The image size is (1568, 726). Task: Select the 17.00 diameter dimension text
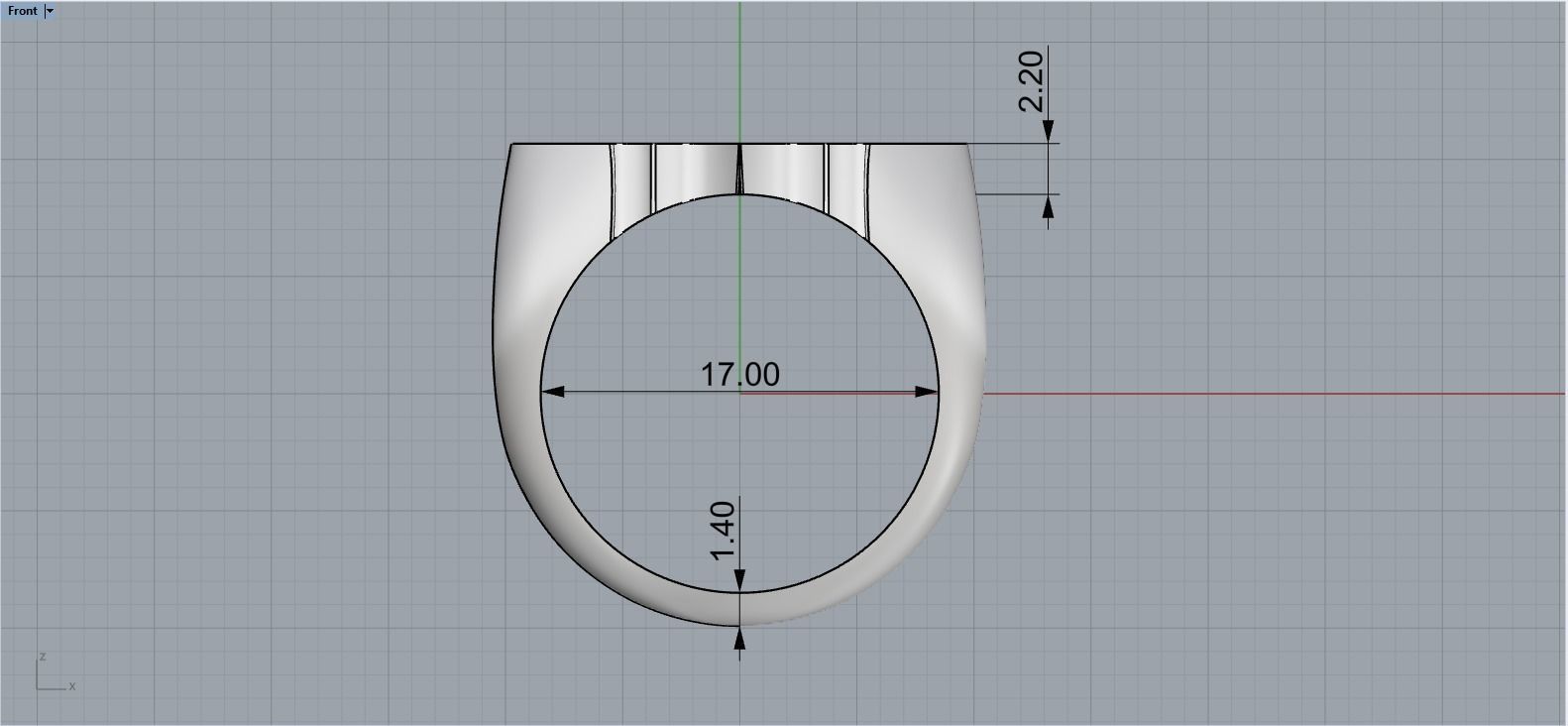click(740, 375)
